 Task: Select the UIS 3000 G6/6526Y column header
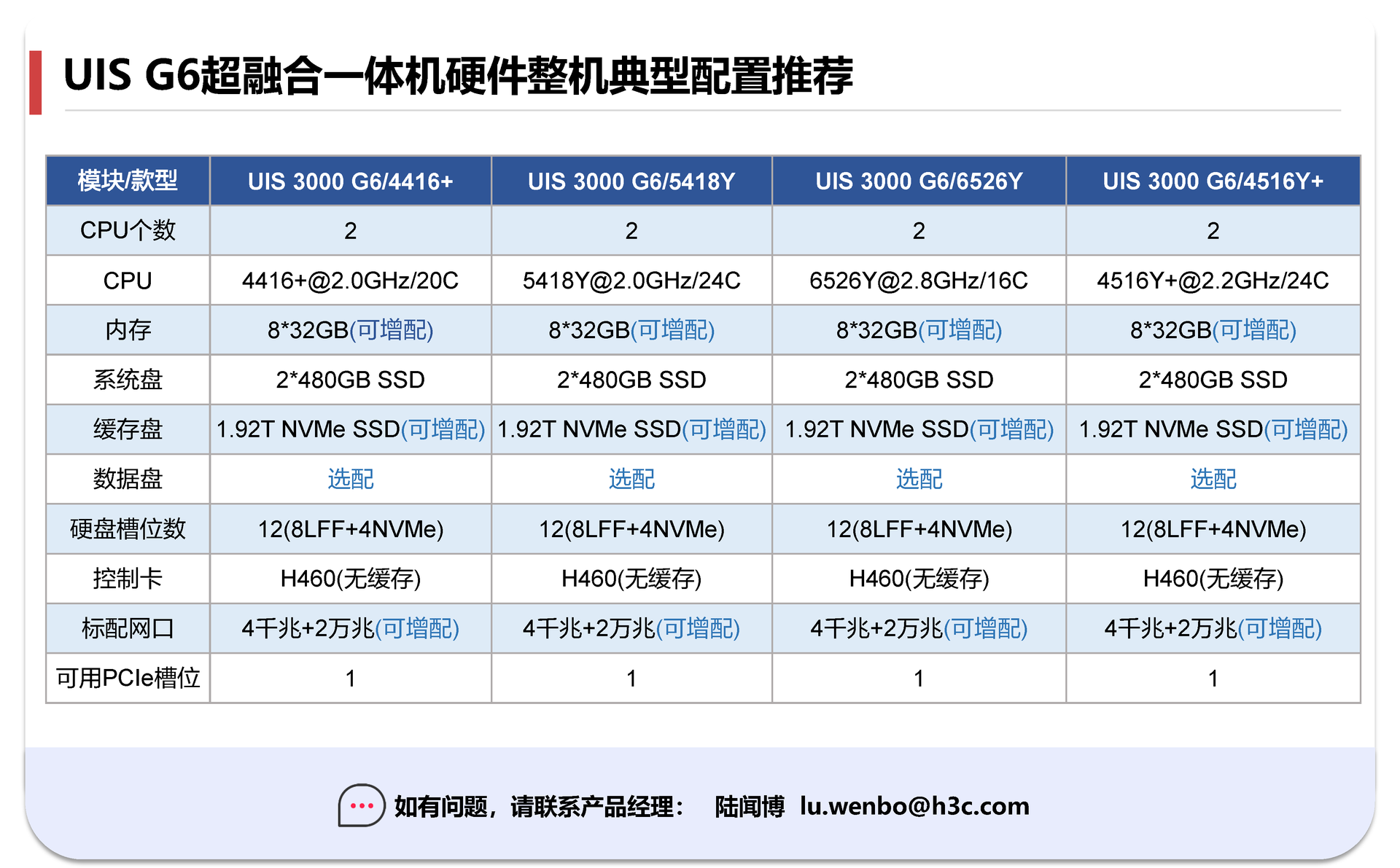919,181
